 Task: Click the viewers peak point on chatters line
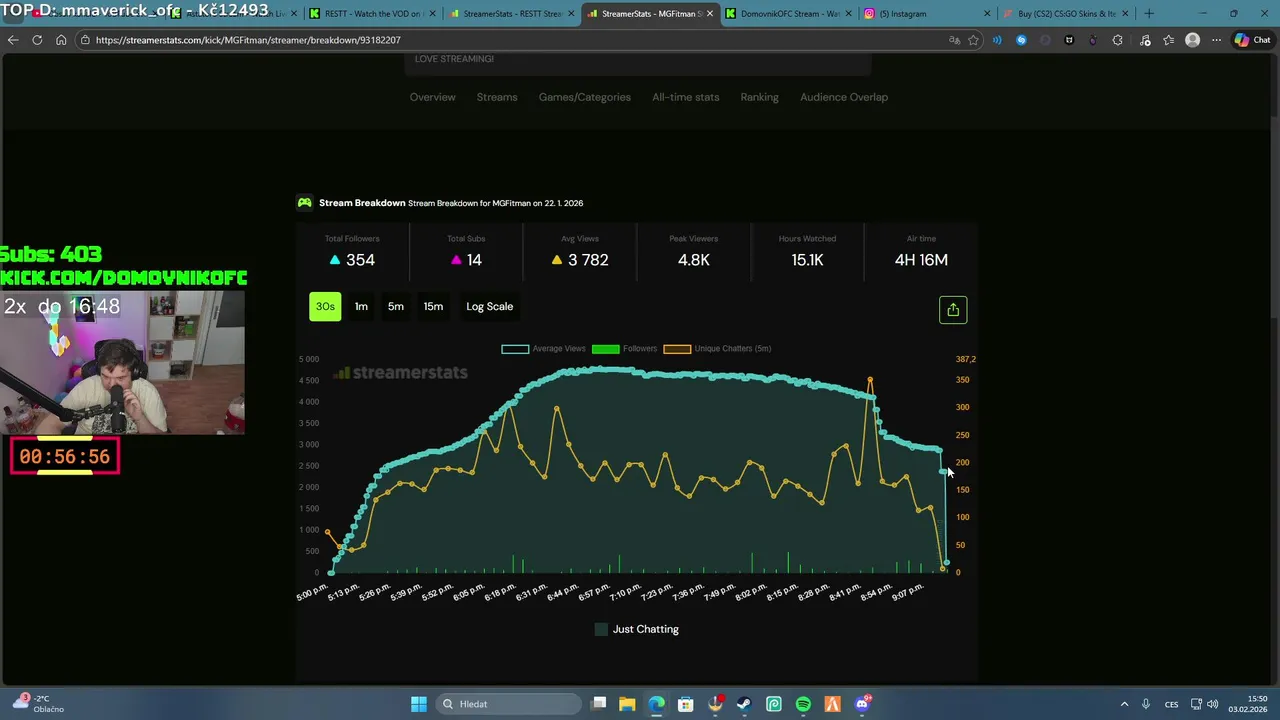pos(870,380)
